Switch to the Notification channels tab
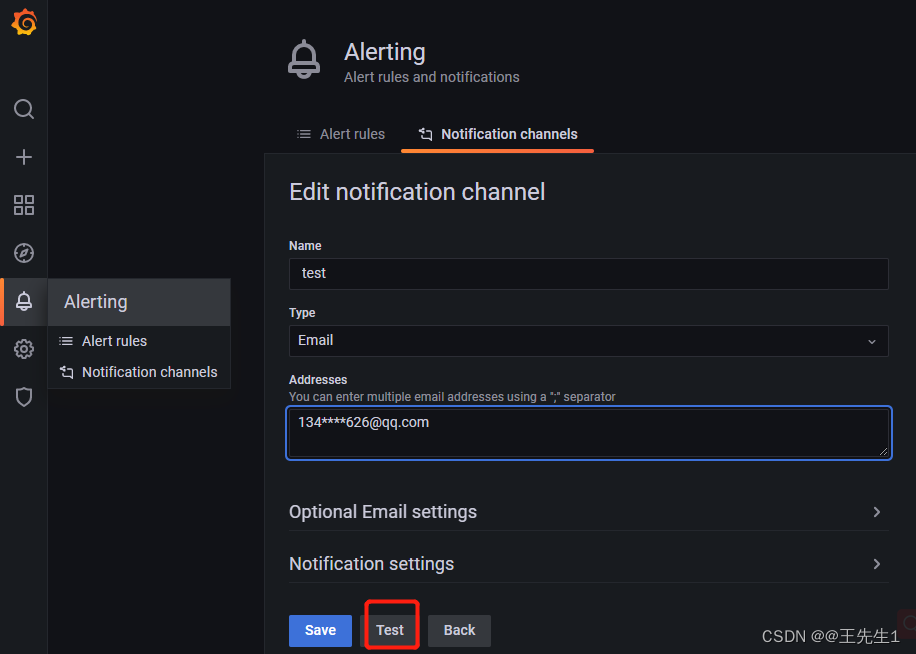 point(497,133)
